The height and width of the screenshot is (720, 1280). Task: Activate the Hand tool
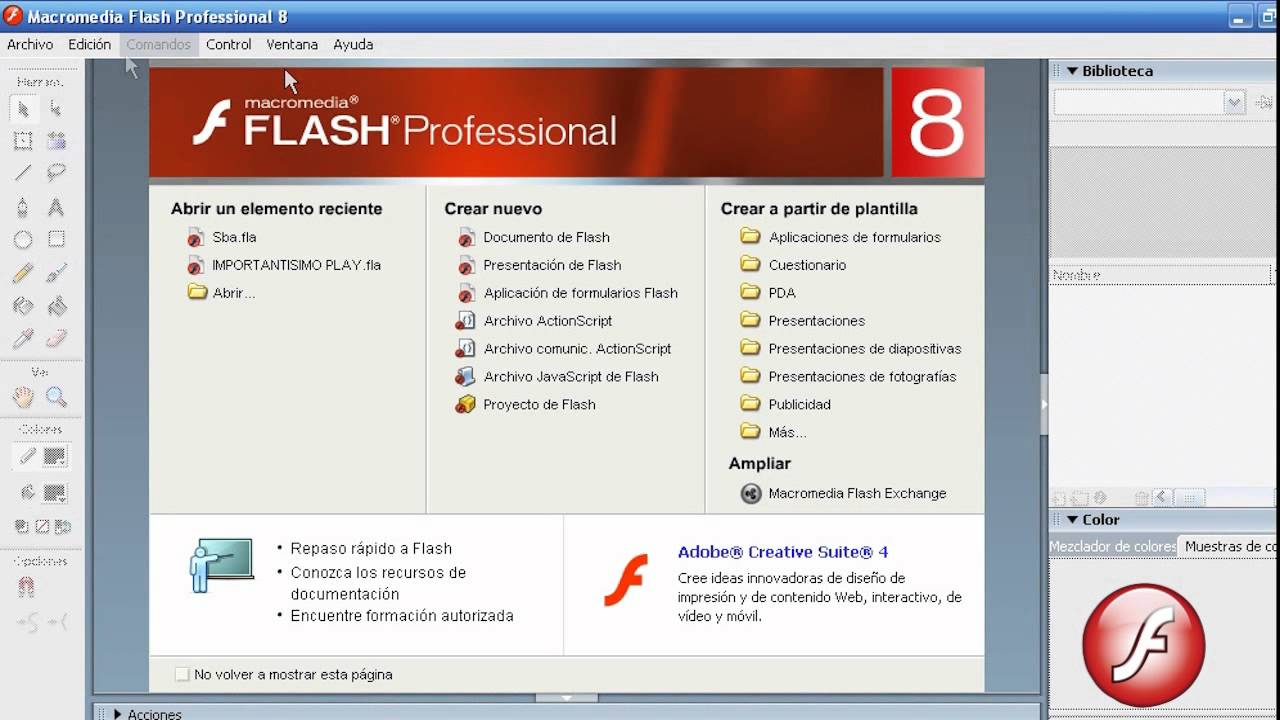(x=23, y=397)
